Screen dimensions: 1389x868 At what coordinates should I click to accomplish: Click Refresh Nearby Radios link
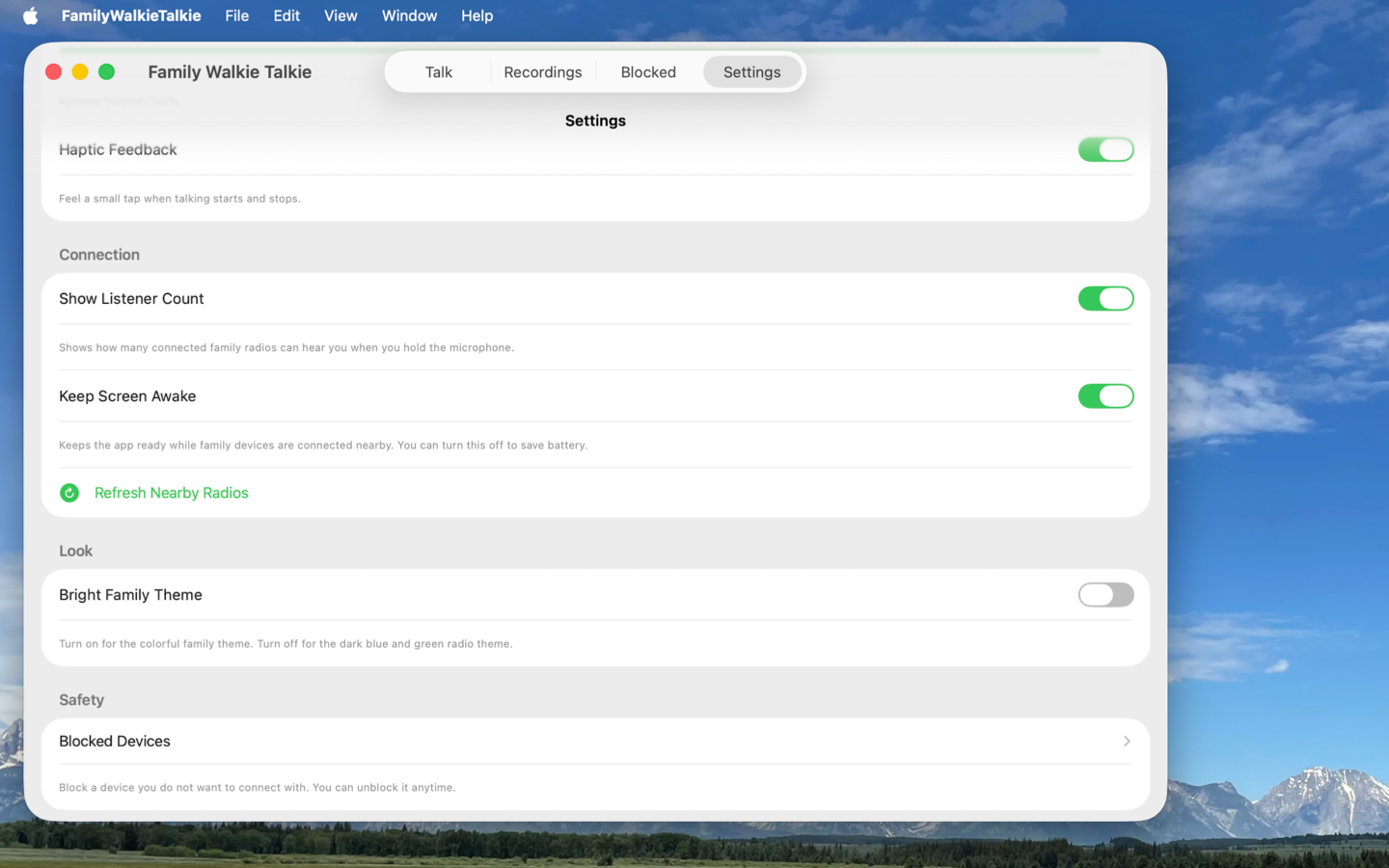[x=172, y=493]
